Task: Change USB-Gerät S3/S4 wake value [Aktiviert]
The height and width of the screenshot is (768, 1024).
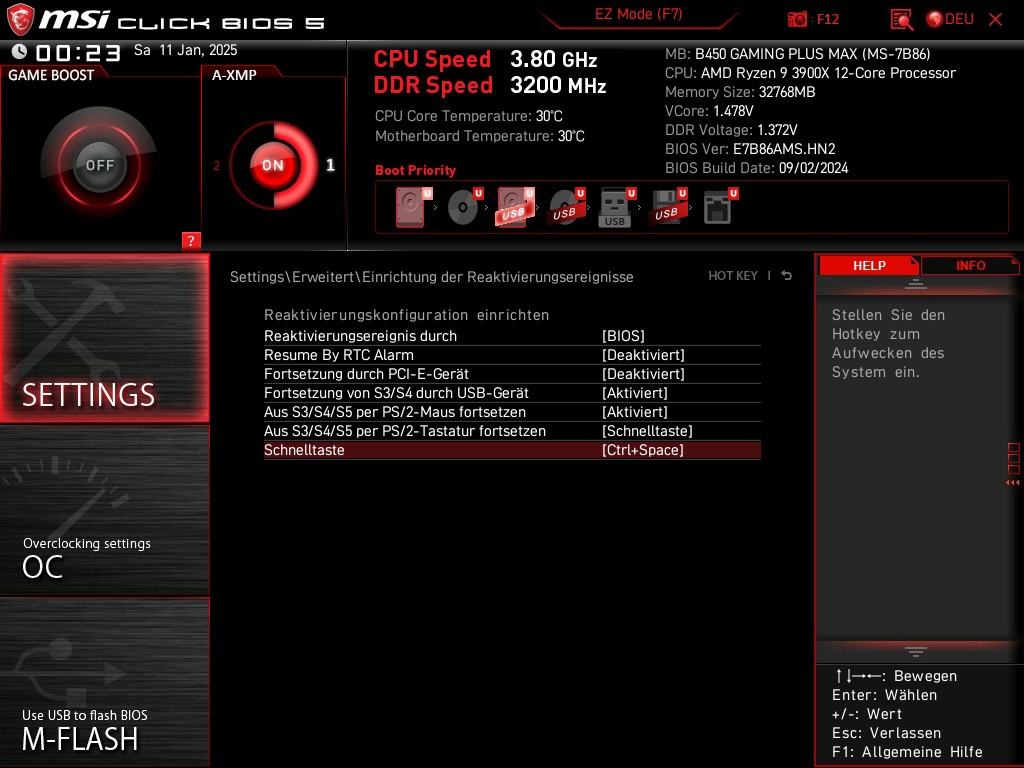Action: pyautogui.click(x=635, y=392)
